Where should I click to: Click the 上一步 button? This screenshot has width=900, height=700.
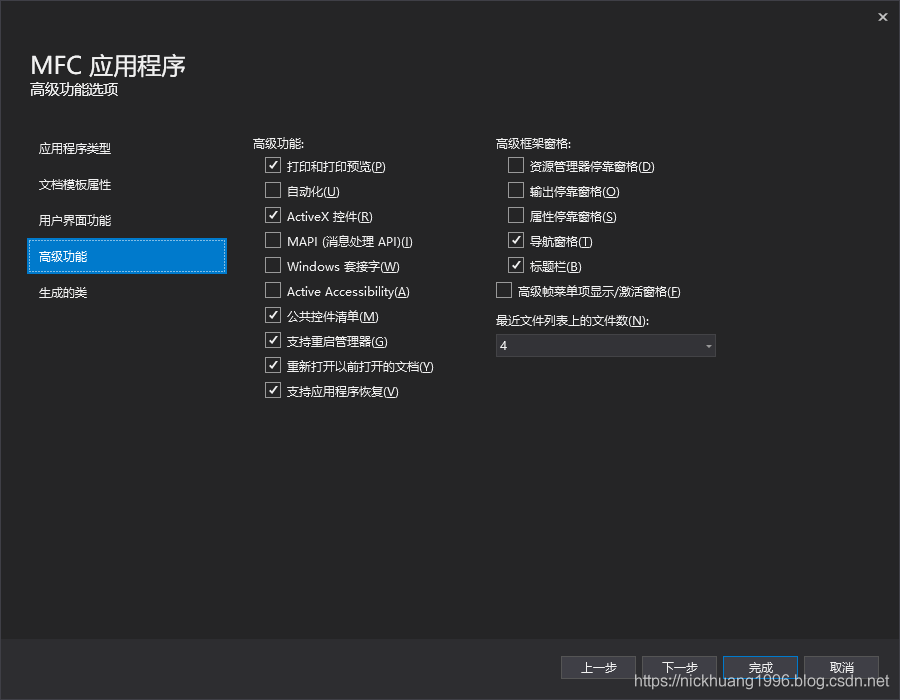[598, 667]
